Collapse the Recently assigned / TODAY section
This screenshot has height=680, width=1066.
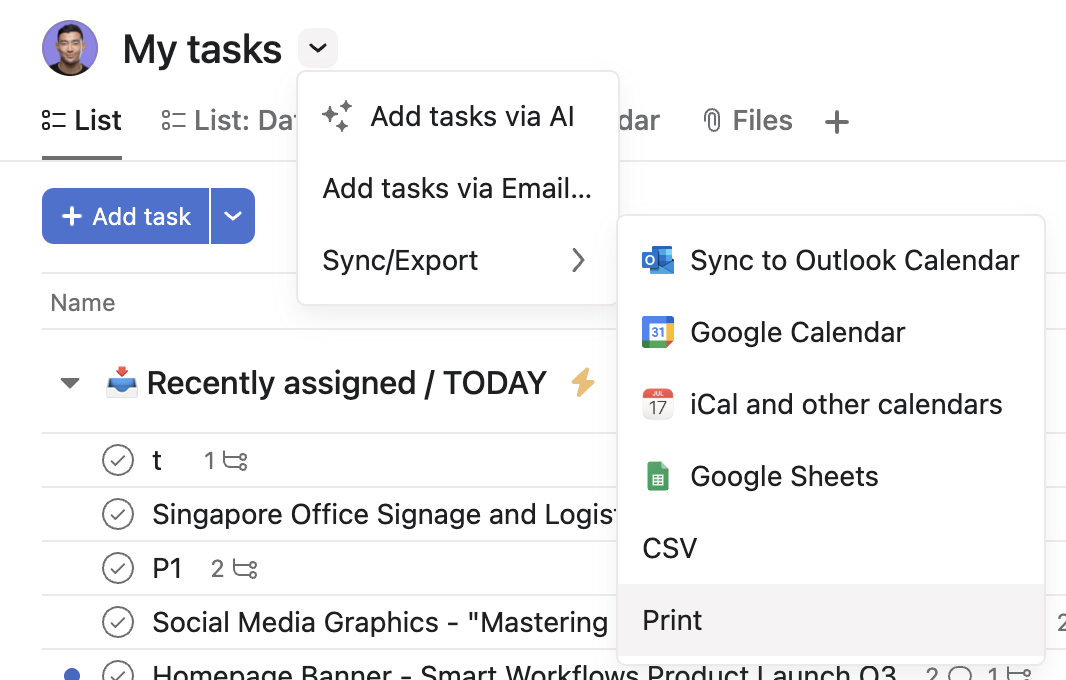pyautogui.click(x=70, y=383)
